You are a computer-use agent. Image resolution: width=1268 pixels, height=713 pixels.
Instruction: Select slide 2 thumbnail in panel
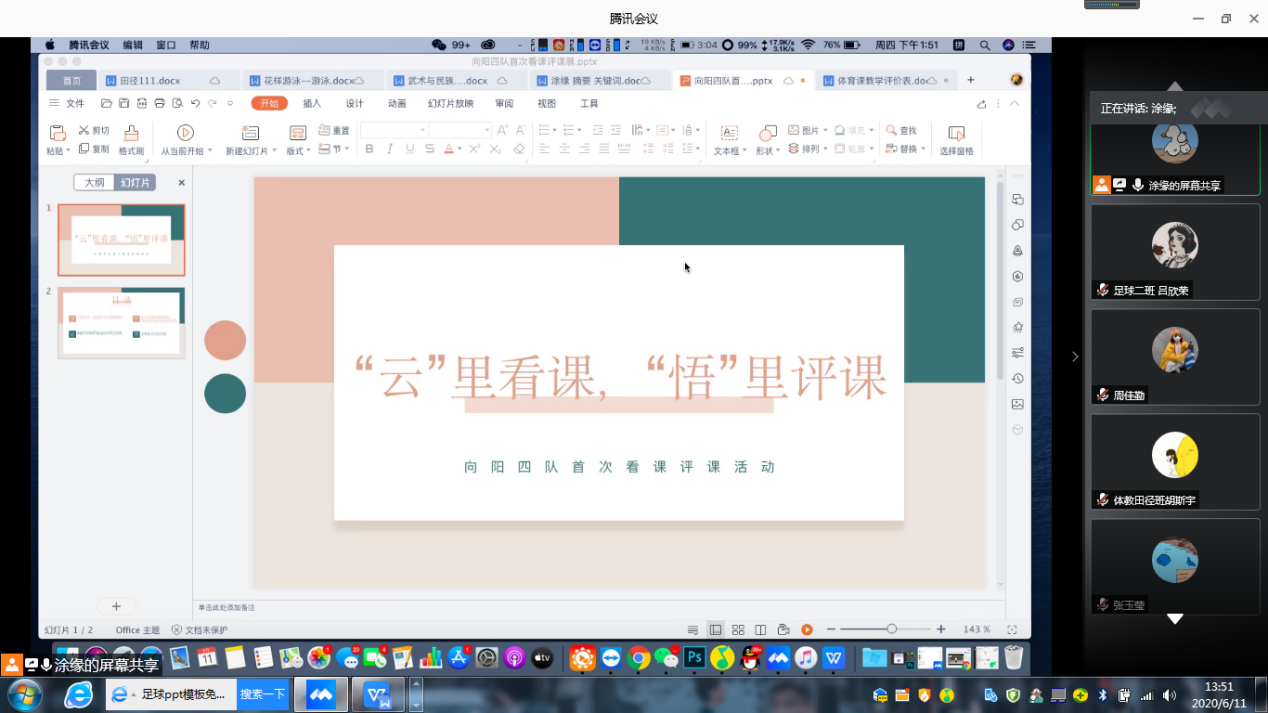click(122, 322)
